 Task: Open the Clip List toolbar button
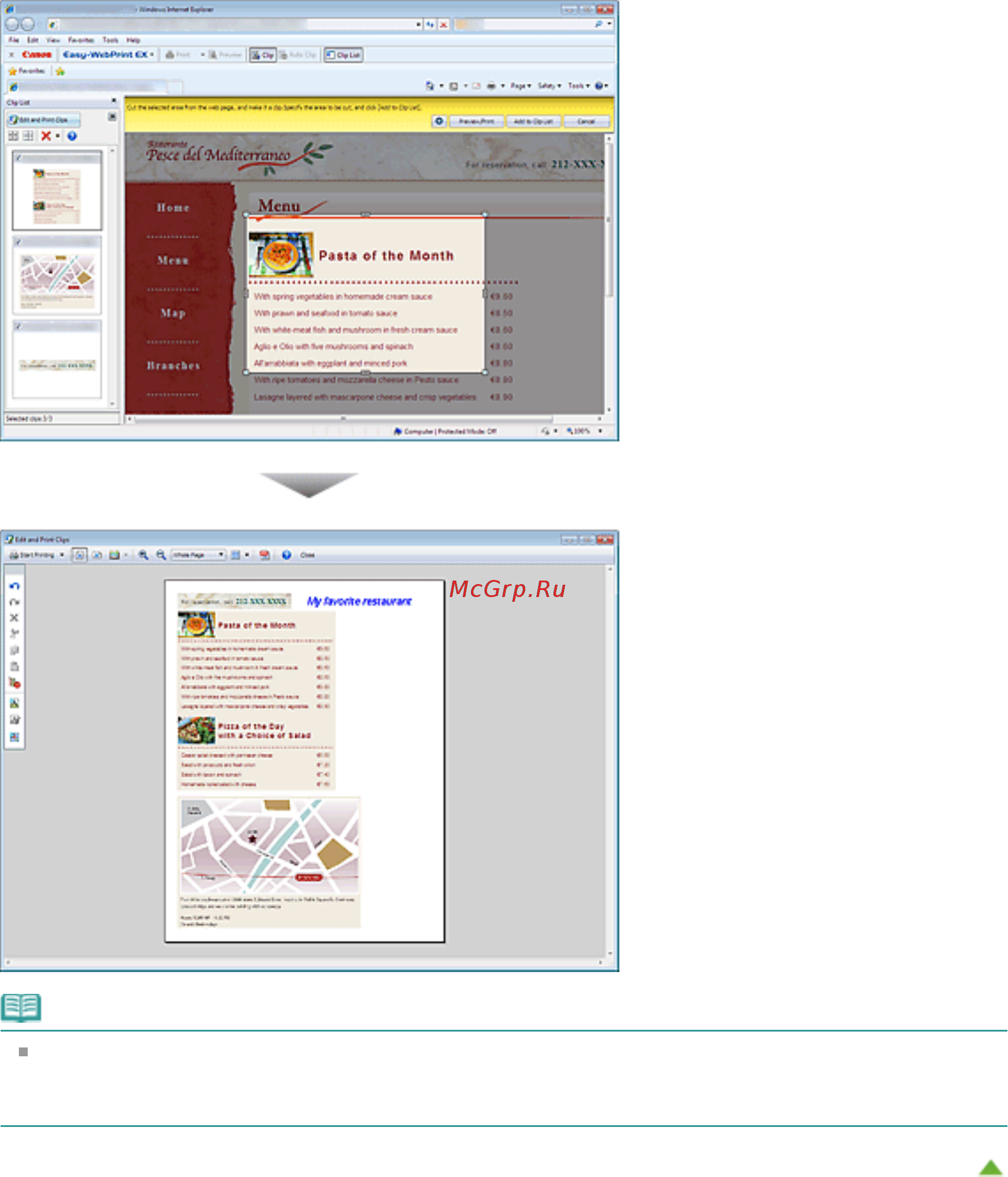pos(343,55)
